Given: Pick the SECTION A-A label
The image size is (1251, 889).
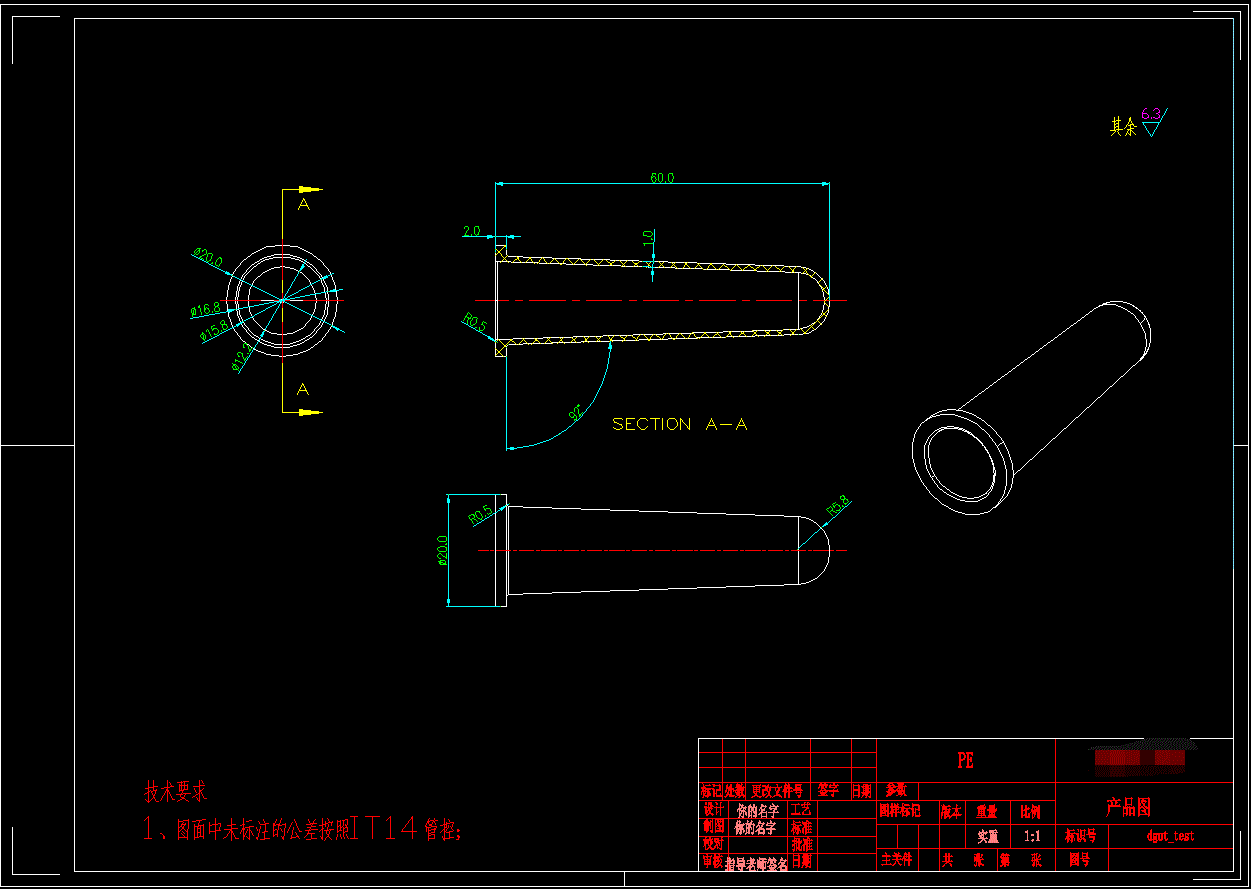Looking at the screenshot, I should point(680,424).
